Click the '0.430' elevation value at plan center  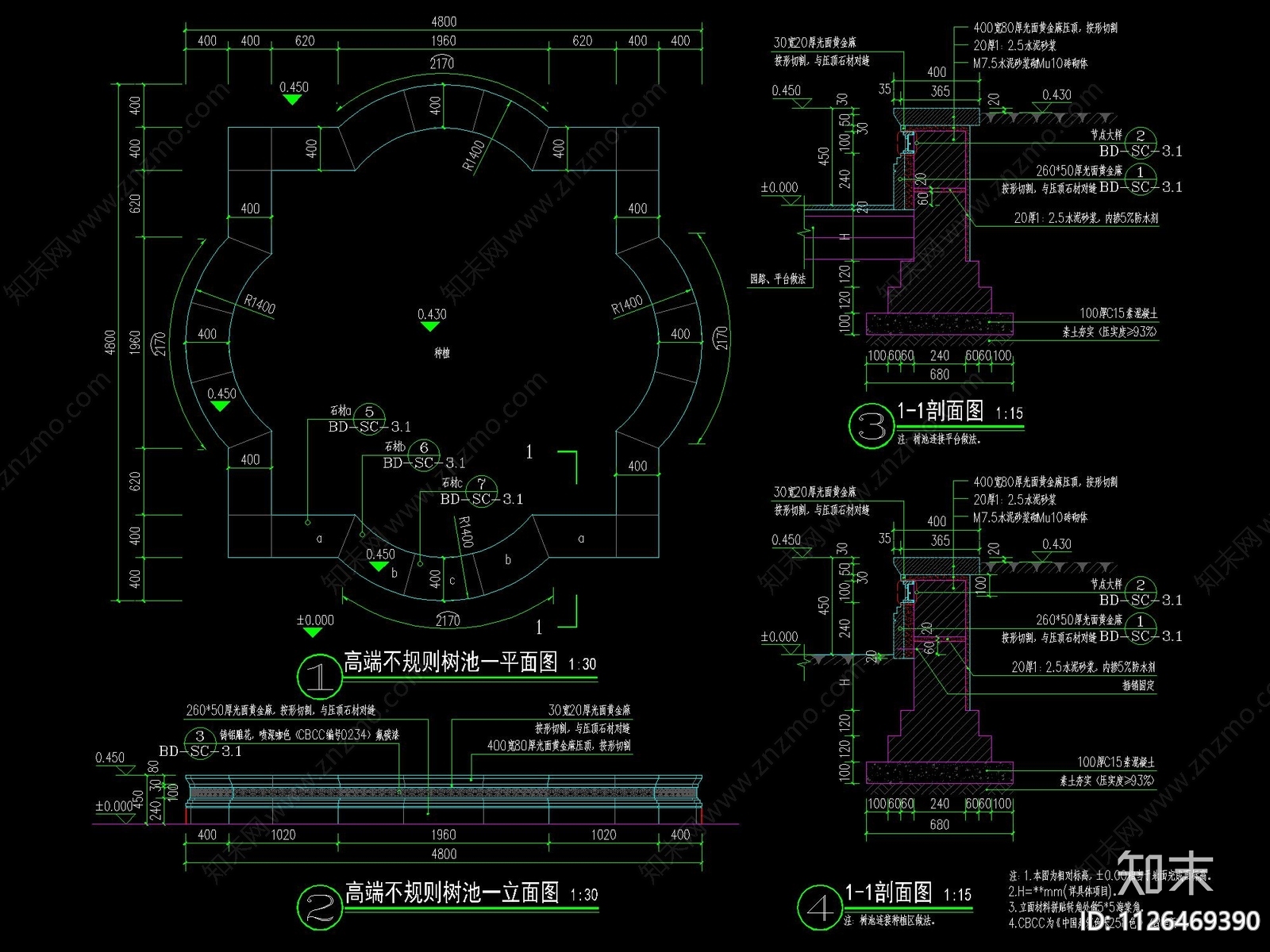click(x=432, y=315)
